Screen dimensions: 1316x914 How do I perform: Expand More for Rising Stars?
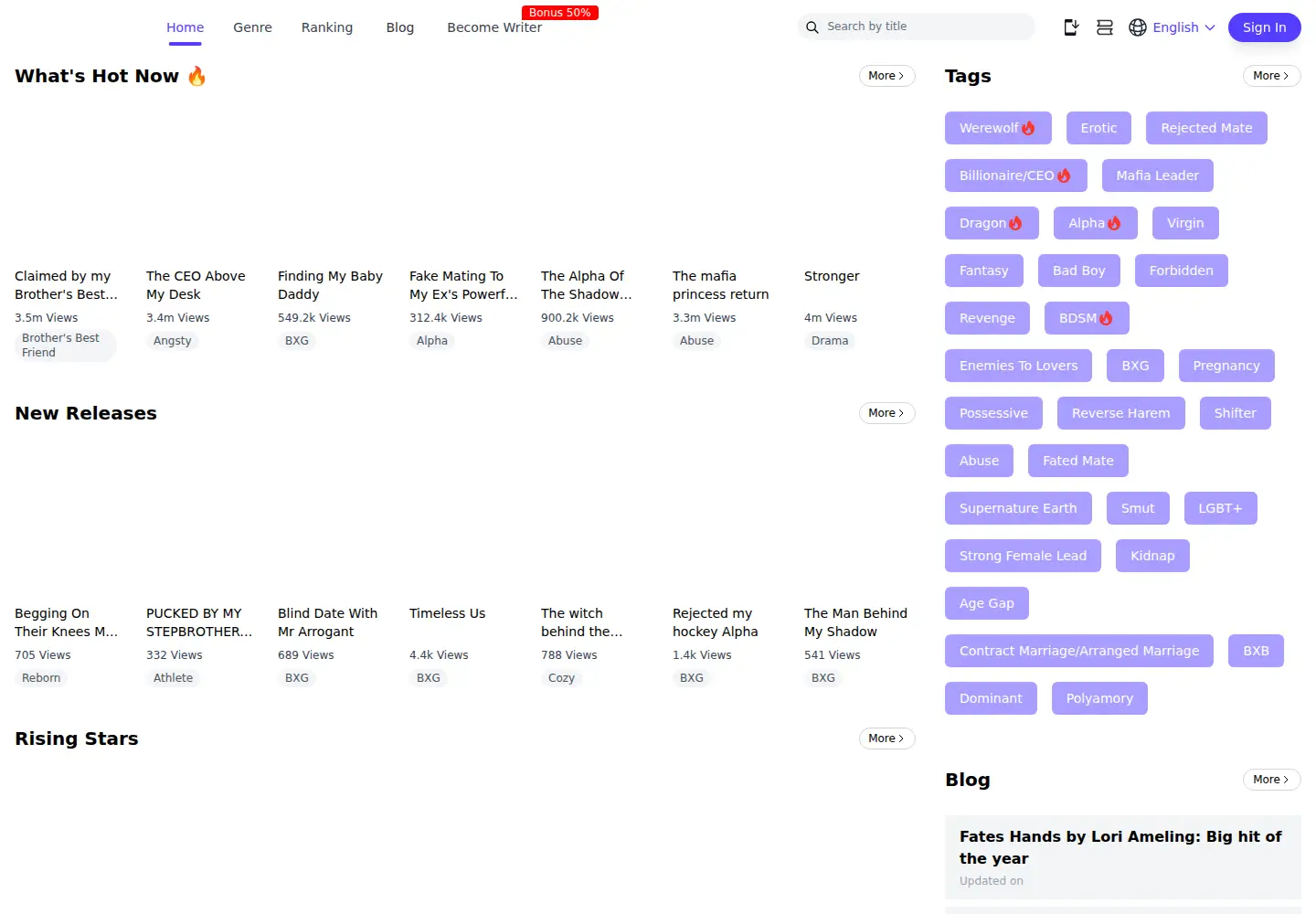[886, 739]
